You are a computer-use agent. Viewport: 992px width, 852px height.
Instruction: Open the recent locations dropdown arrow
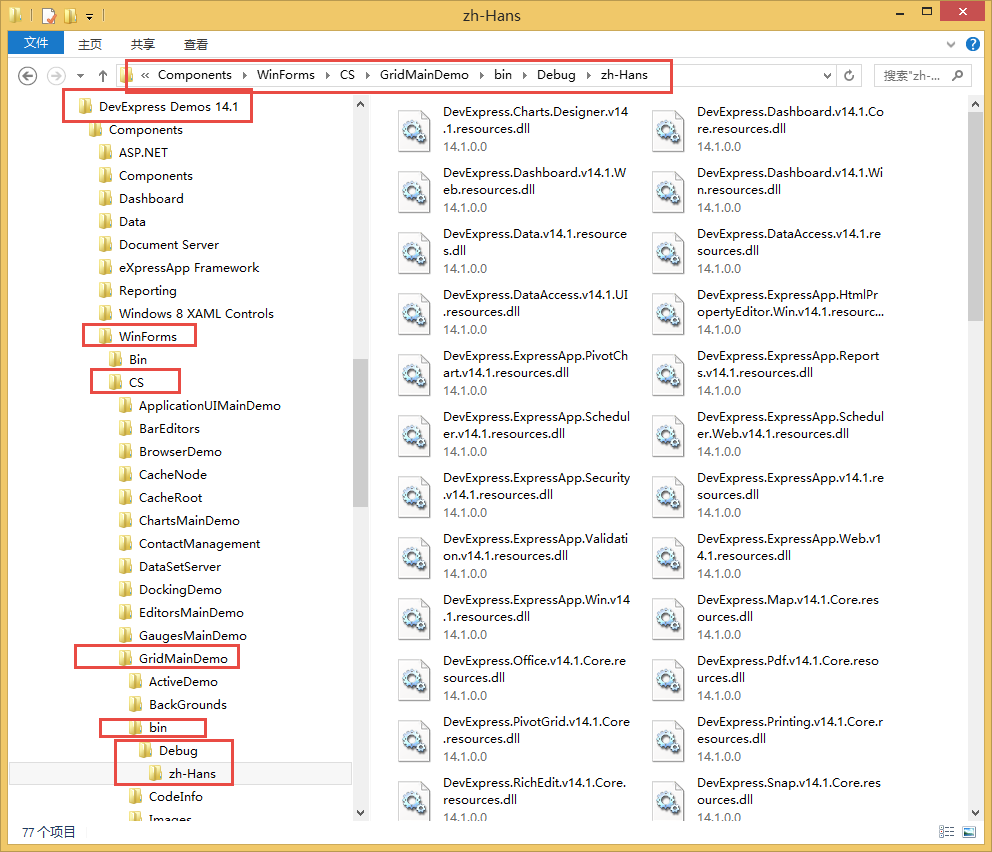(80, 76)
